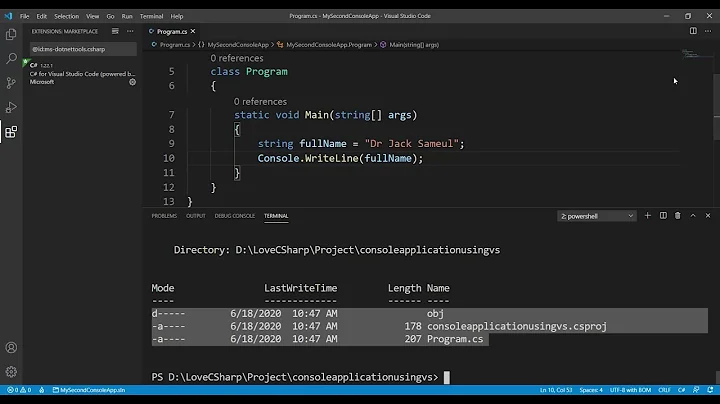Viewport: 720px width, 404px height.
Task: Open the Help menu
Action: pyautogui.click(x=177, y=16)
